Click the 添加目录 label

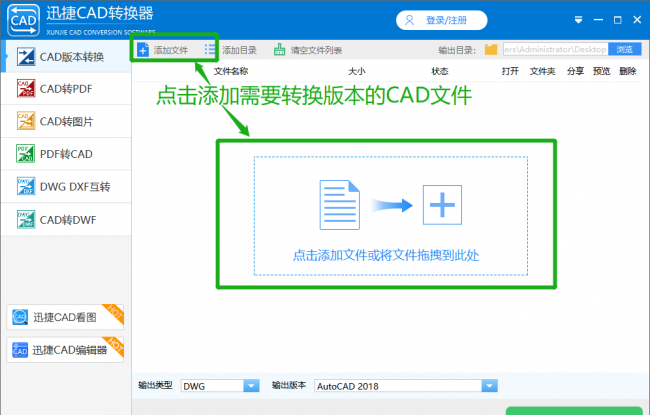(239, 50)
